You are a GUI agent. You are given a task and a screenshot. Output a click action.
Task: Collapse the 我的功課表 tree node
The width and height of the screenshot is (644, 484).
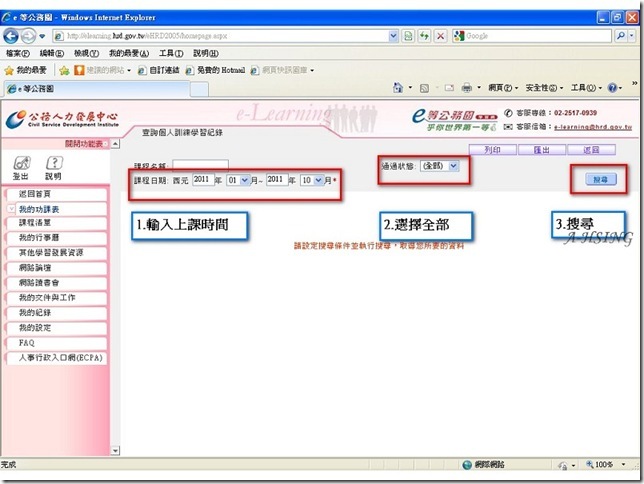[11, 209]
